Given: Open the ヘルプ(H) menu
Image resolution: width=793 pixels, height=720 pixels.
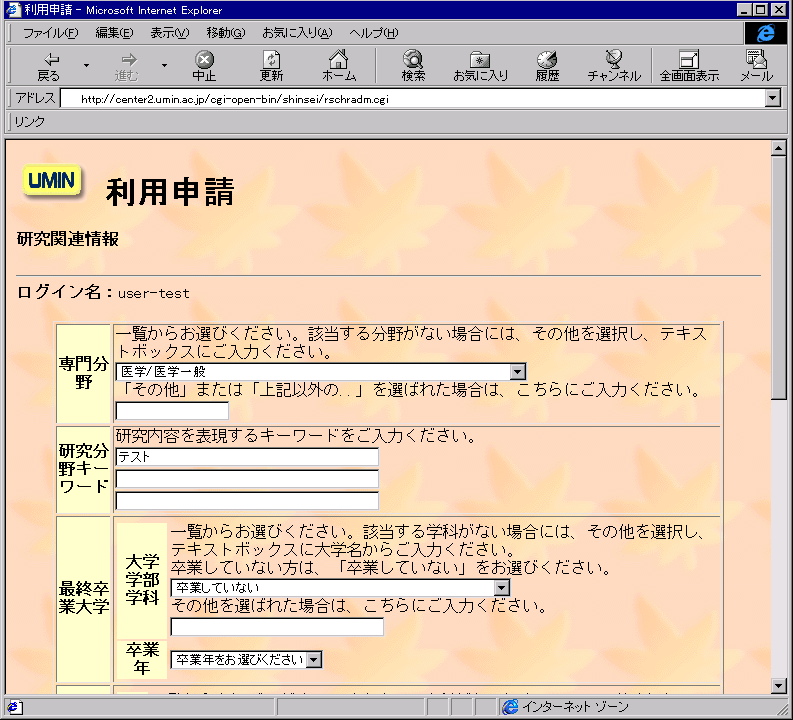Looking at the screenshot, I should pos(373,33).
